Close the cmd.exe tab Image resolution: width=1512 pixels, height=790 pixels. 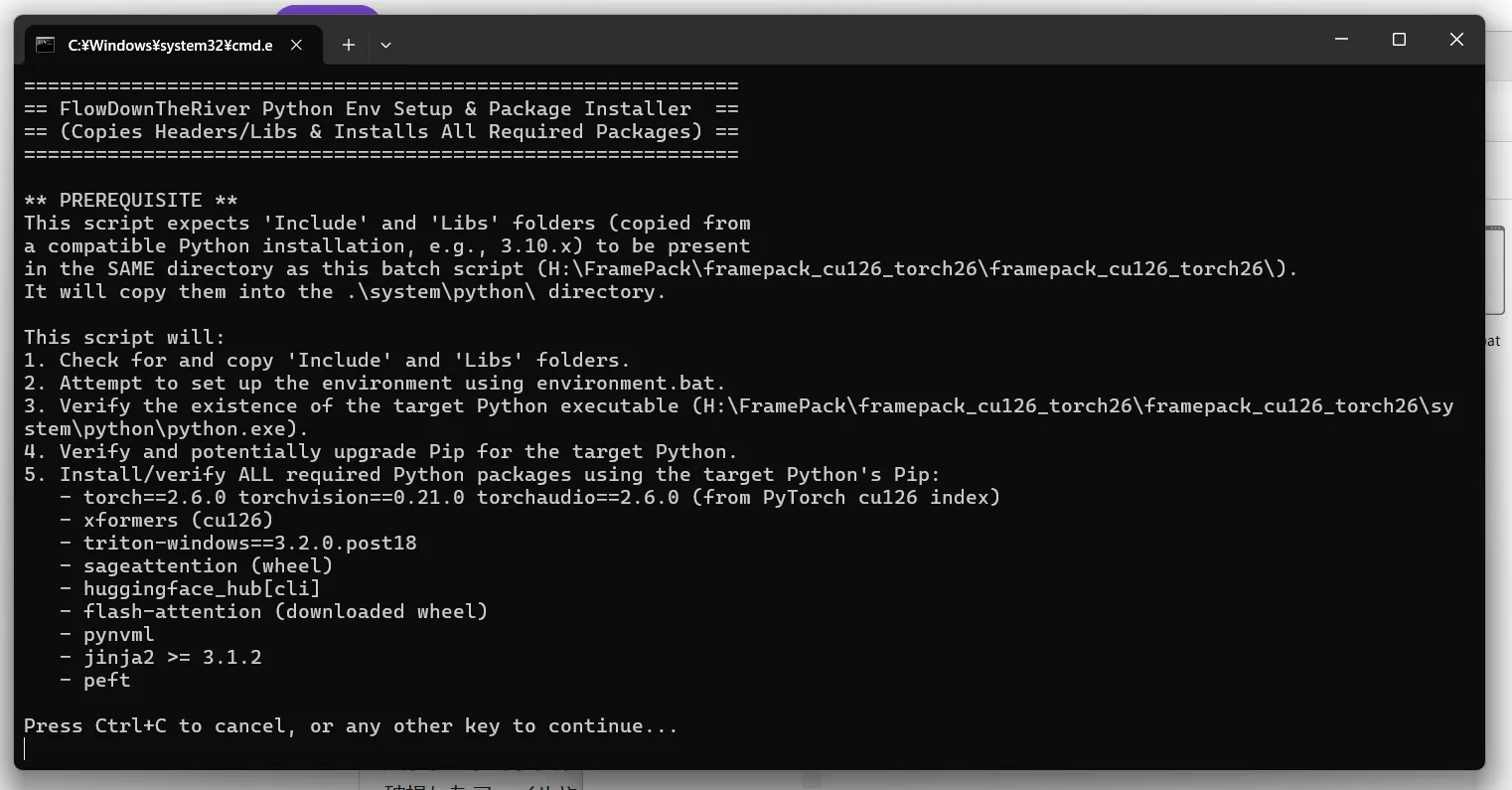[x=296, y=45]
